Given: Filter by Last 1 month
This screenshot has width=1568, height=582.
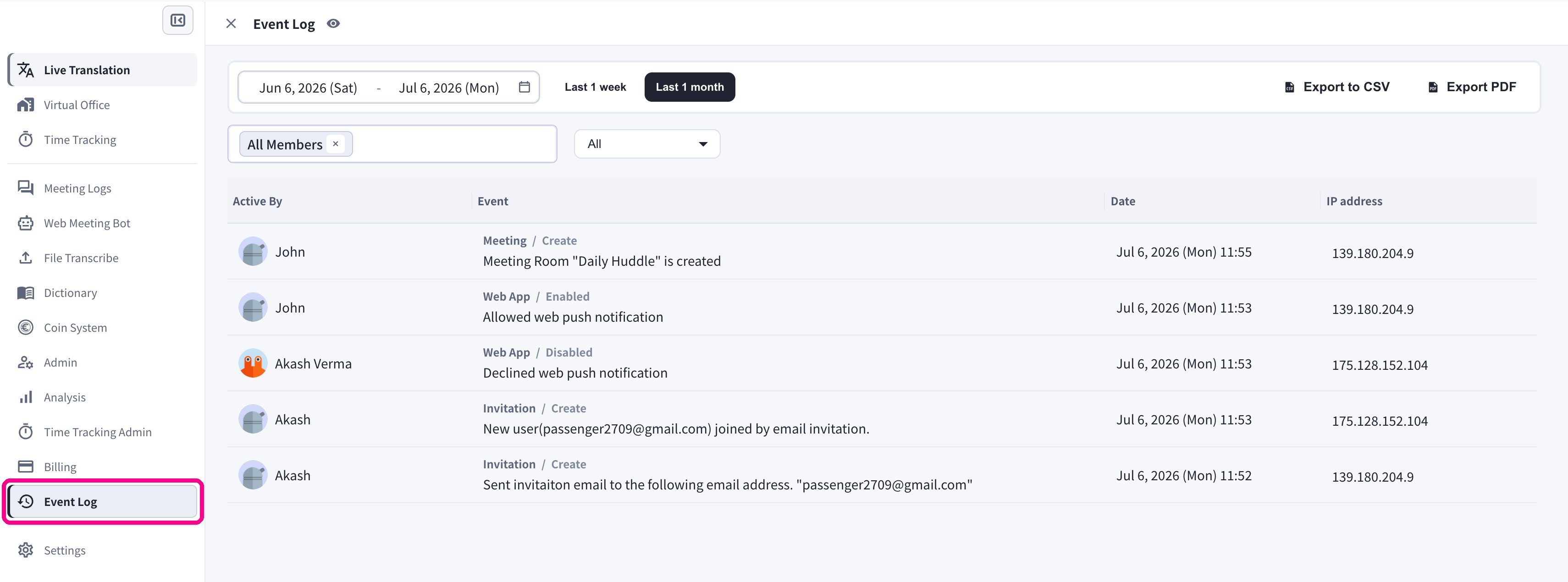Looking at the screenshot, I should (690, 87).
